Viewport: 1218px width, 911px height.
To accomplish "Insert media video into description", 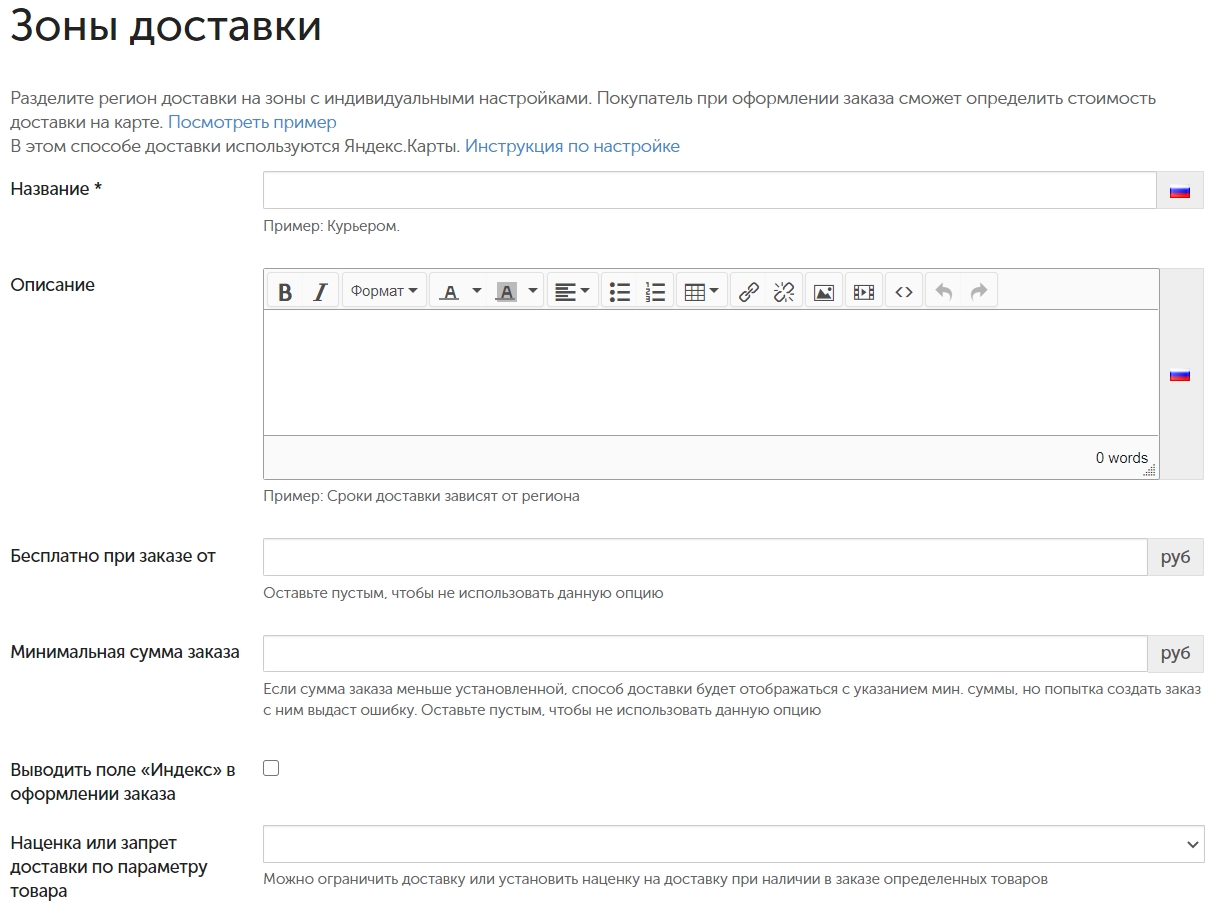I will [x=863, y=292].
